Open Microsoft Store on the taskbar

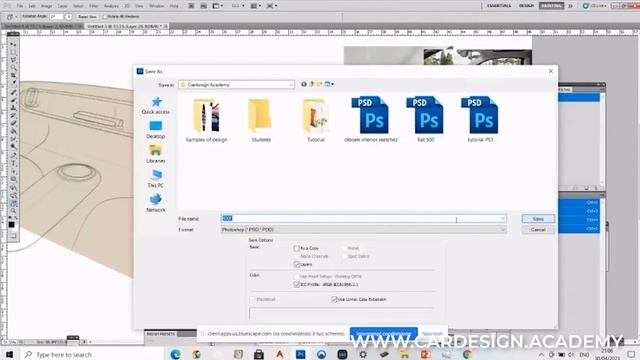pyautogui.click(x=259, y=354)
